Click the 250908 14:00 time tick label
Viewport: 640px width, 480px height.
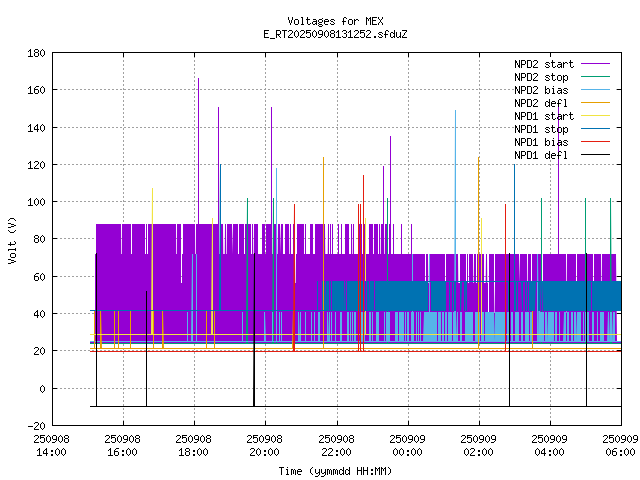pyautogui.click(x=51, y=444)
